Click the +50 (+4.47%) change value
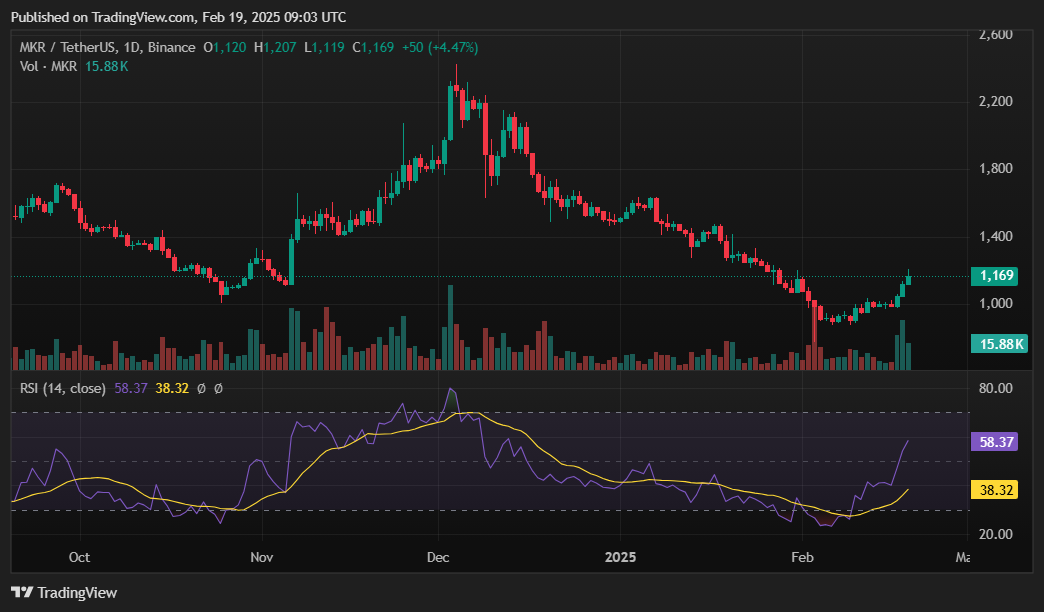Screen dimensions: 1044x612 pos(439,47)
